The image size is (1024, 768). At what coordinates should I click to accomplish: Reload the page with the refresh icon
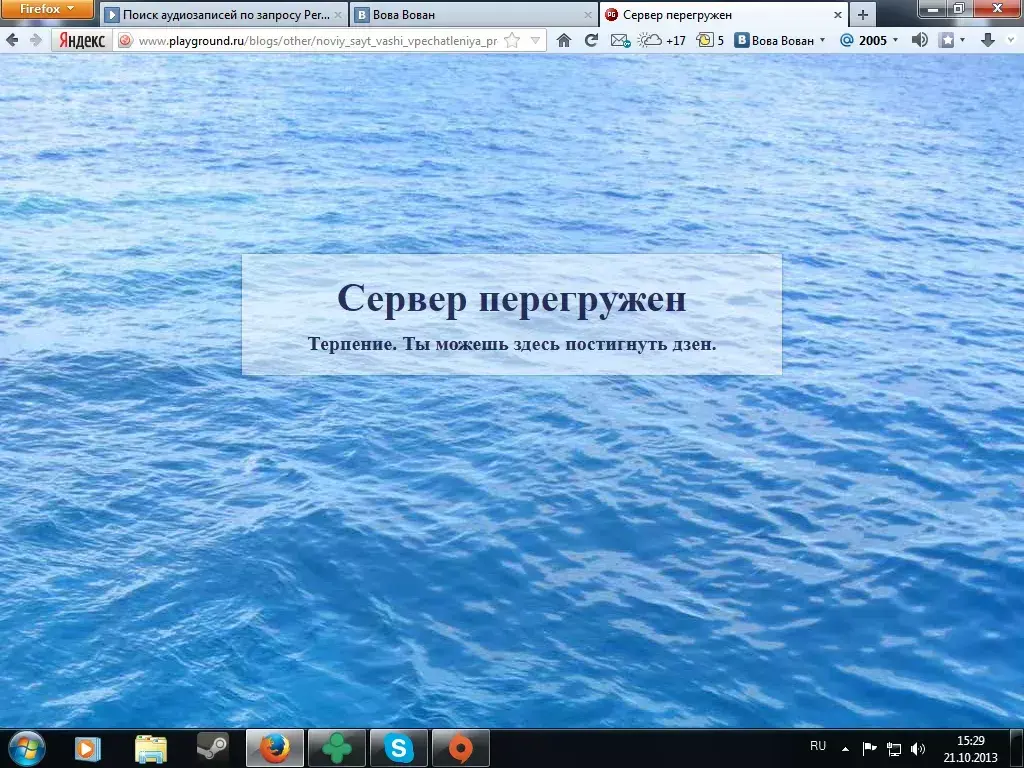pyautogui.click(x=591, y=40)
